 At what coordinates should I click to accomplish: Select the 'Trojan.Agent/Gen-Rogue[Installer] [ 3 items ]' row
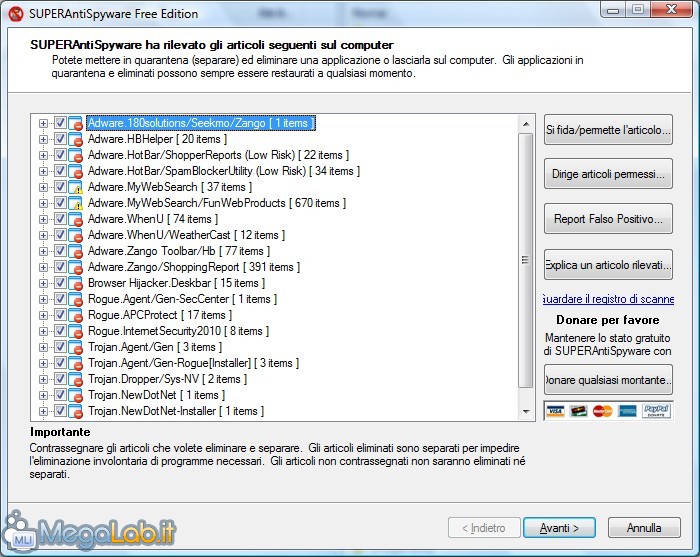click(193, 363)
